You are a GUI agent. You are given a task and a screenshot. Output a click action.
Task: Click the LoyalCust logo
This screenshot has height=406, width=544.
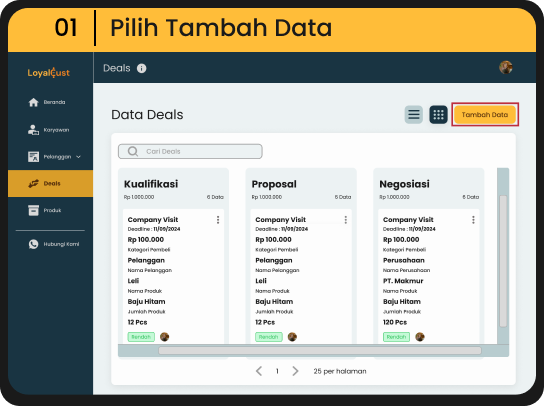49,73
